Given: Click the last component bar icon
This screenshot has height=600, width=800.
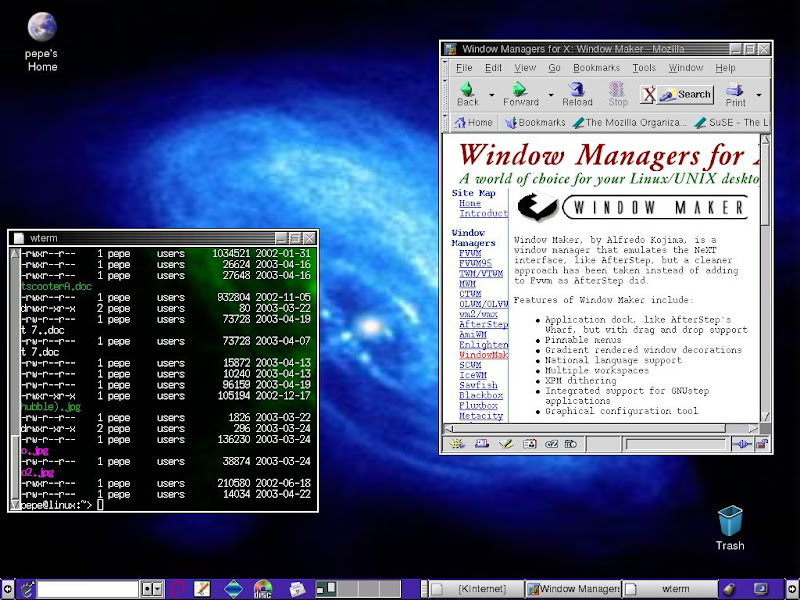Looking at the screenshot, I should point(570,444).
